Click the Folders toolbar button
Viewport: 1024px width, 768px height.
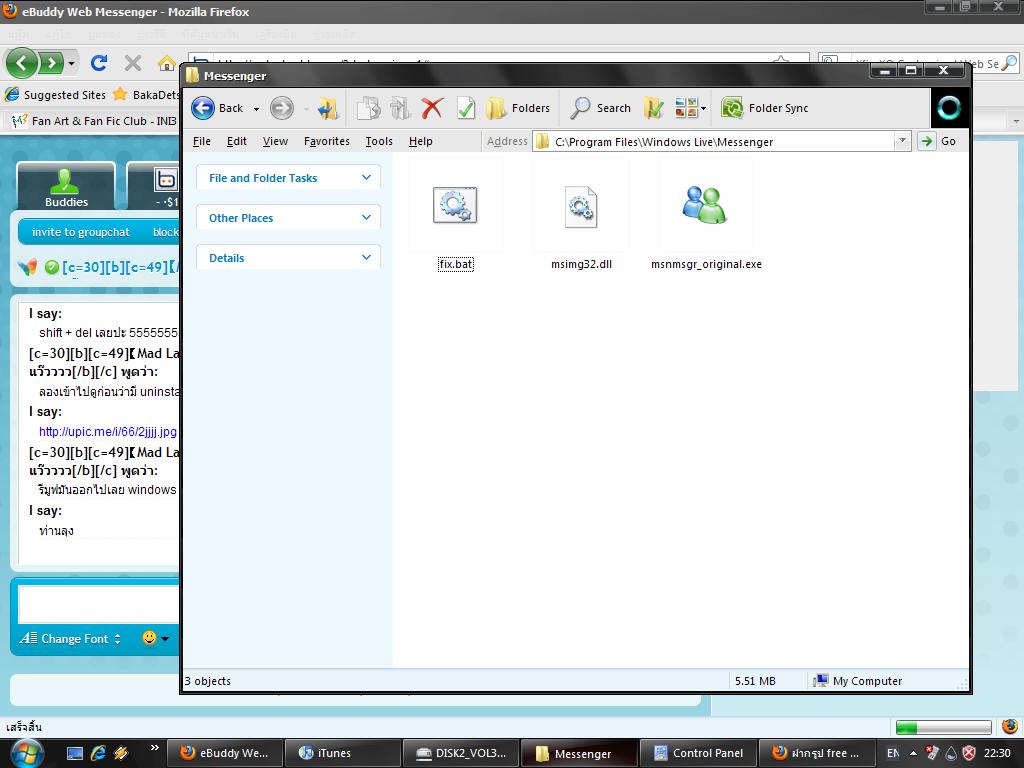pos(518,108)
